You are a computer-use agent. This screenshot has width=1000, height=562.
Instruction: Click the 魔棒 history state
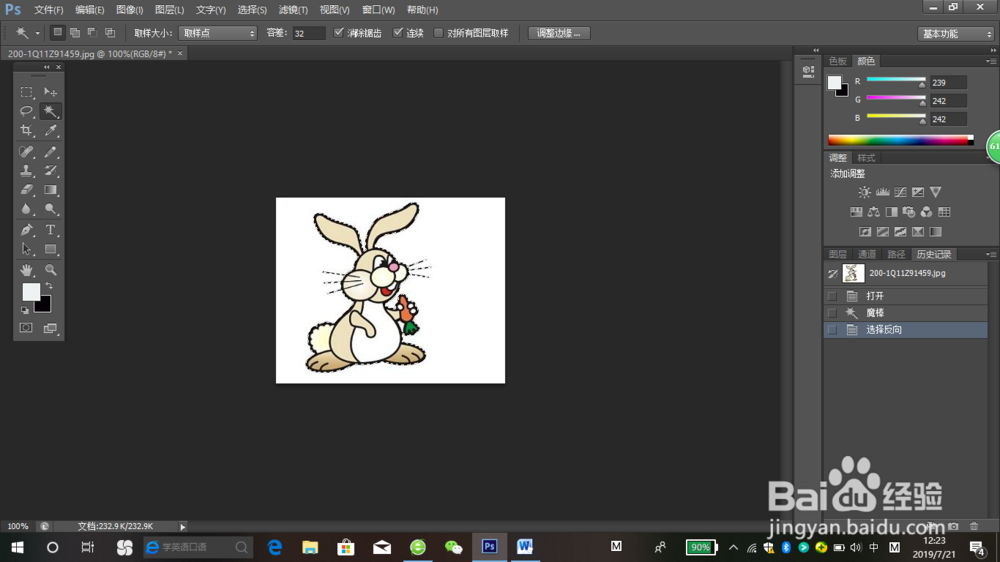coord(875,313)
